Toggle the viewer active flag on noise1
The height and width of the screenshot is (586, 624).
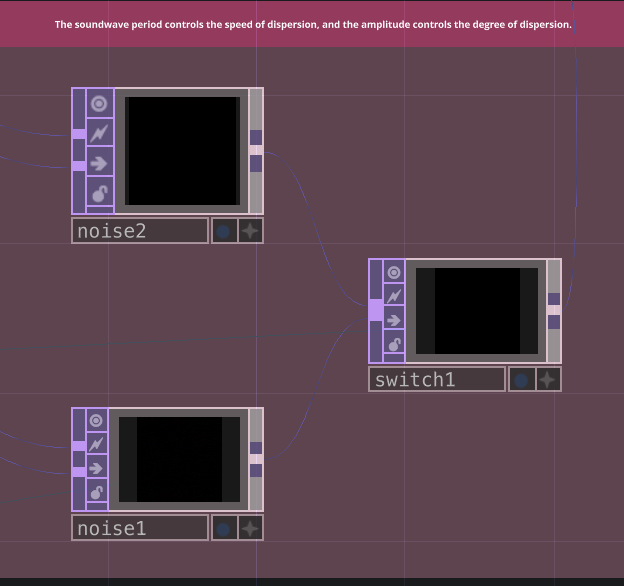(96, 420)
